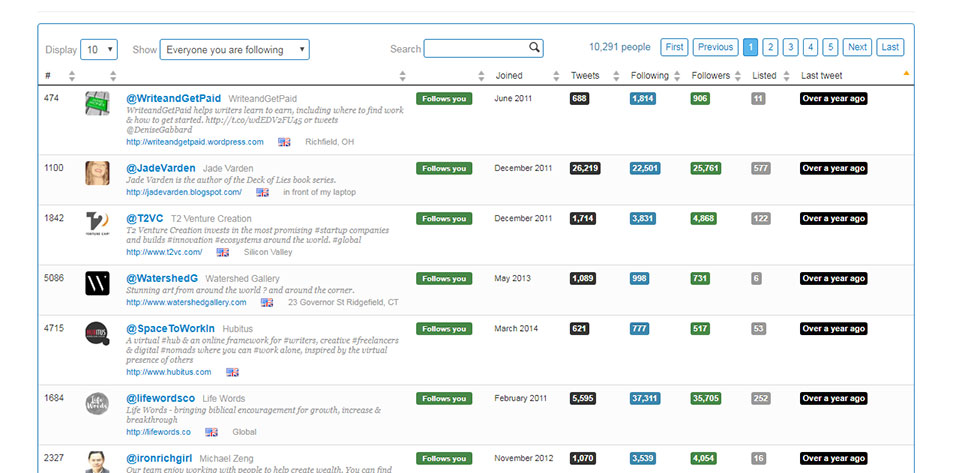Click the 26,219 tweets badge

[585, 168]
